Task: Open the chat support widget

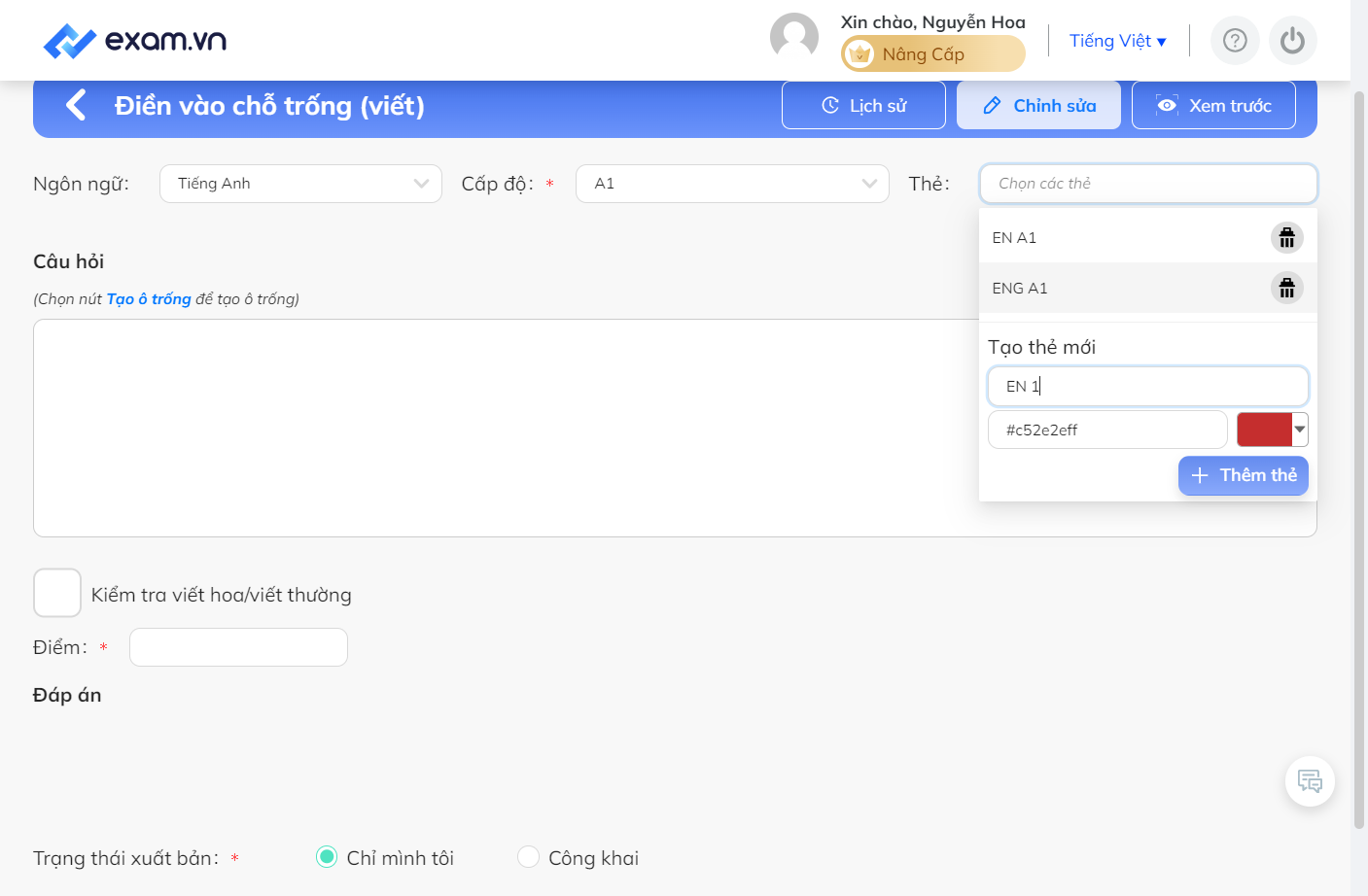Action: (1310, 781)
